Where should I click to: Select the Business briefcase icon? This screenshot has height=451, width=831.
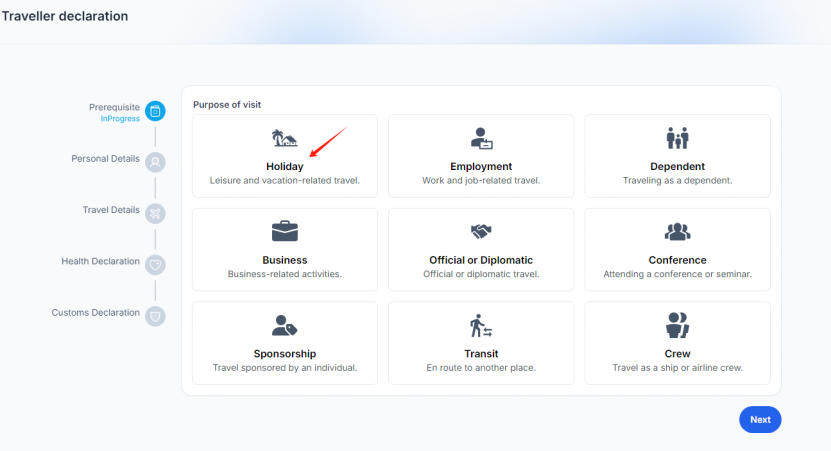[x=284, y=232]
